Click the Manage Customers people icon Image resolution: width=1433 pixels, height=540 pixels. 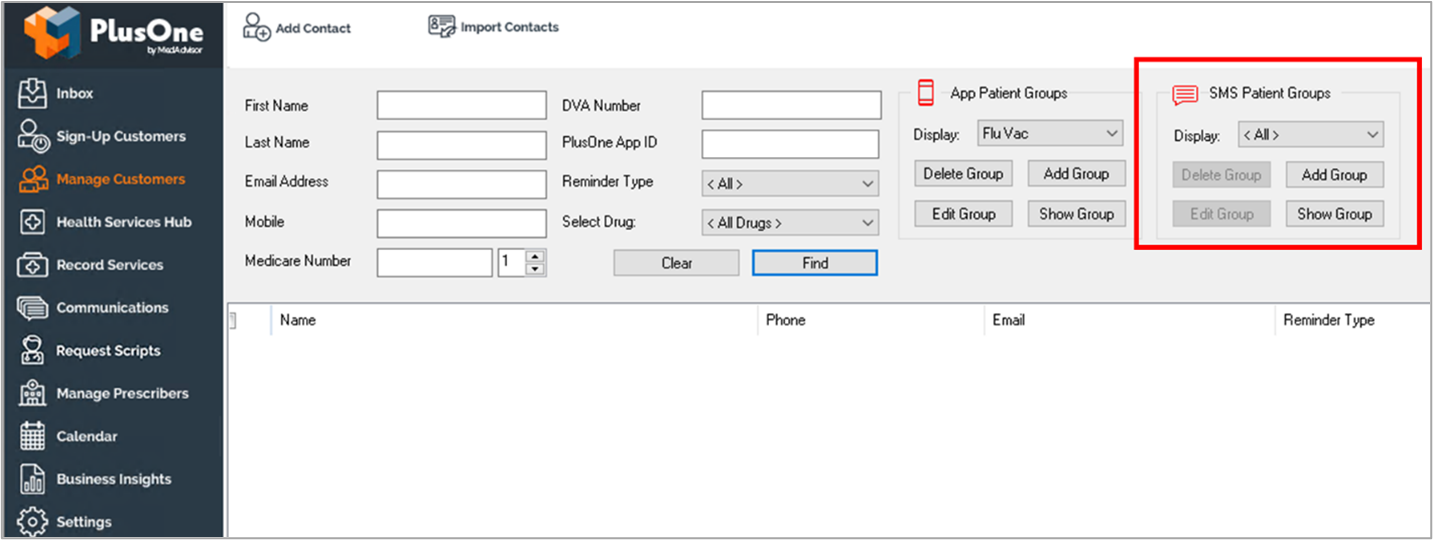coord(33,179)
